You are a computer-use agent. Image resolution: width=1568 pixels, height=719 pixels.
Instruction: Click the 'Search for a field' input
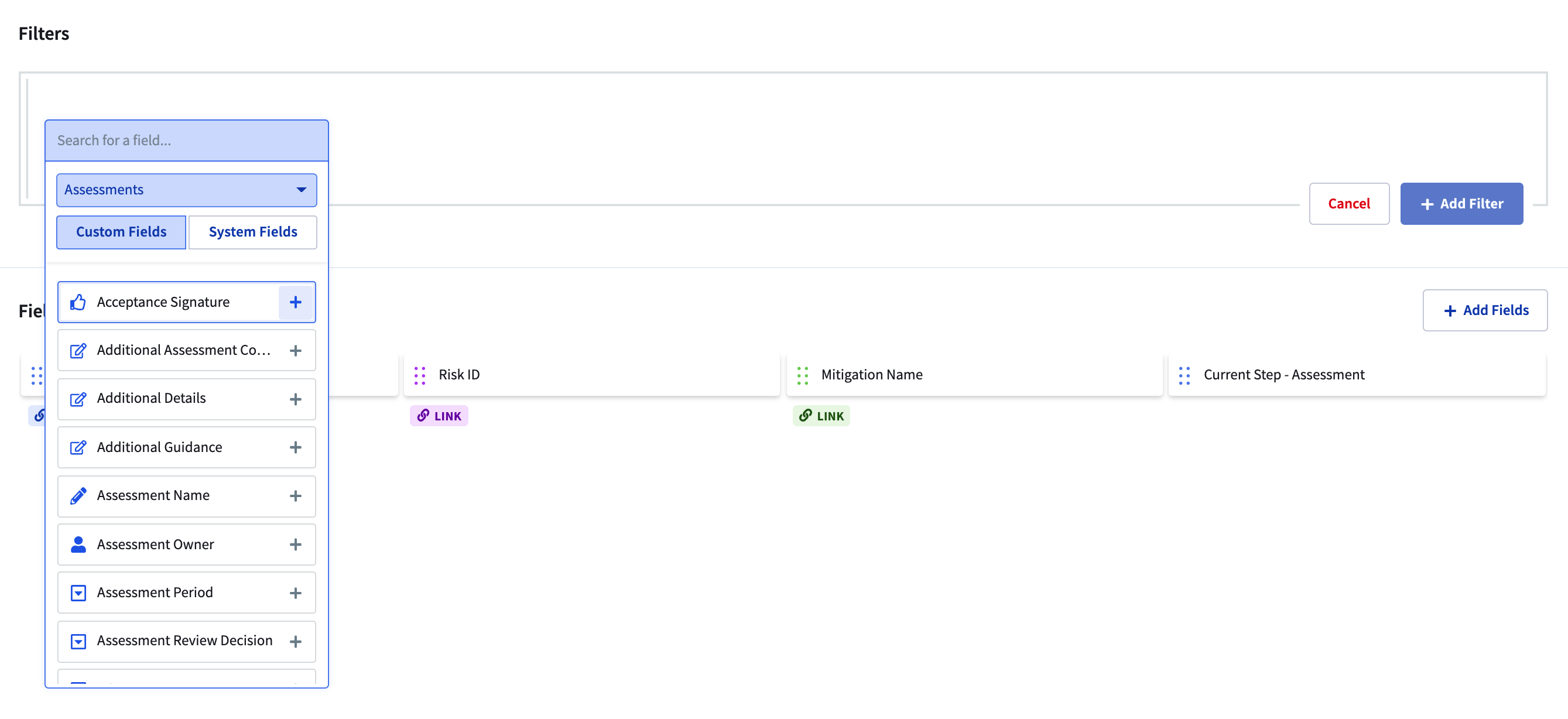pos(186,140)
